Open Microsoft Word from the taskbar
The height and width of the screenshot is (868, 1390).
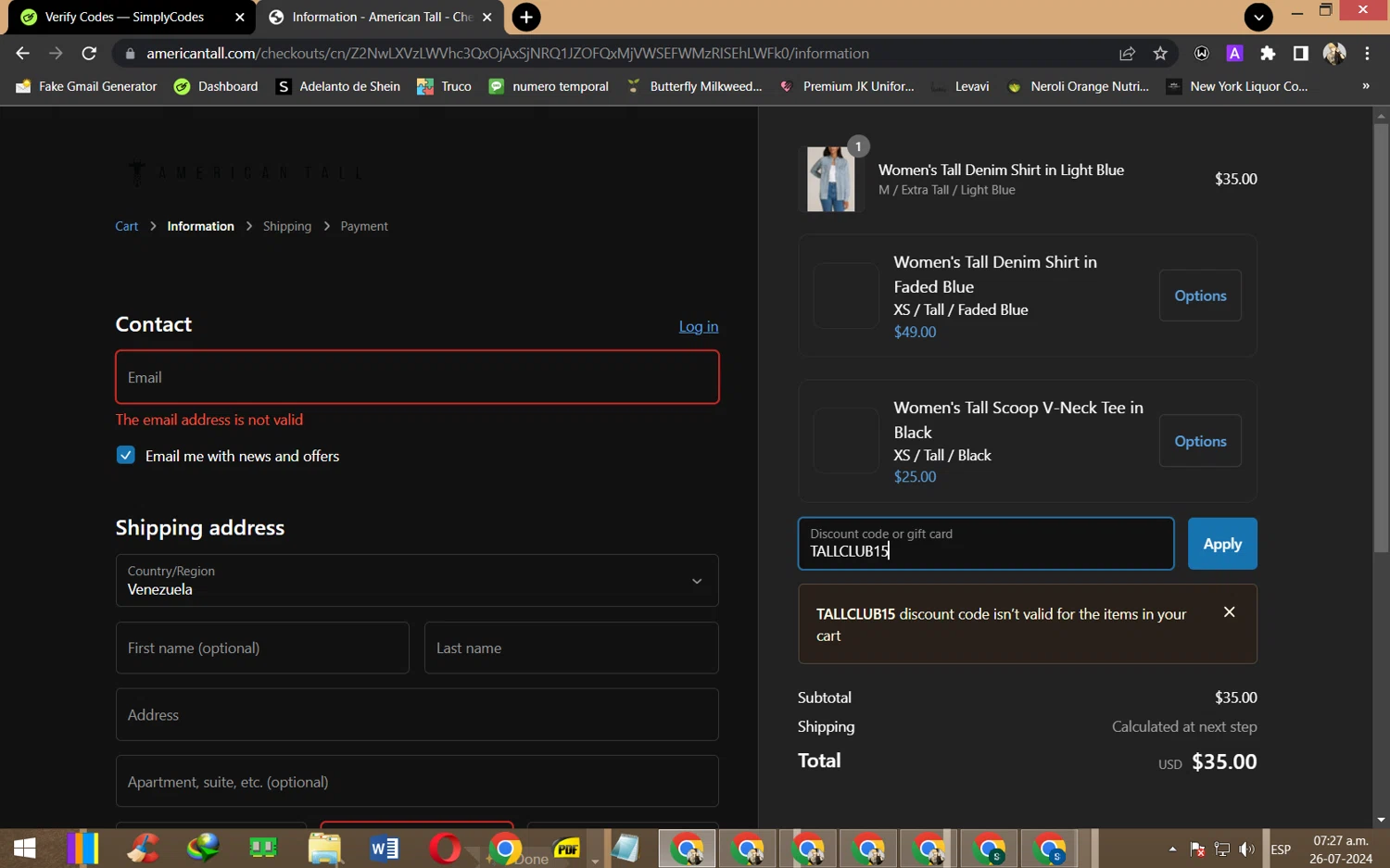tap(385, 849)
